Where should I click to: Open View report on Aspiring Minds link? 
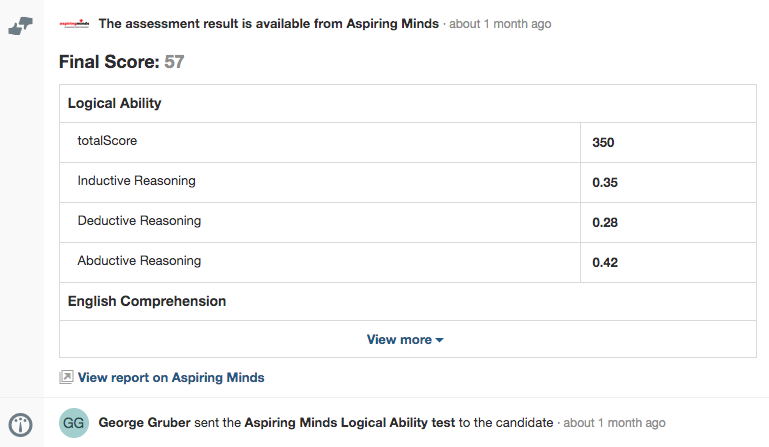tap(171, 377)
